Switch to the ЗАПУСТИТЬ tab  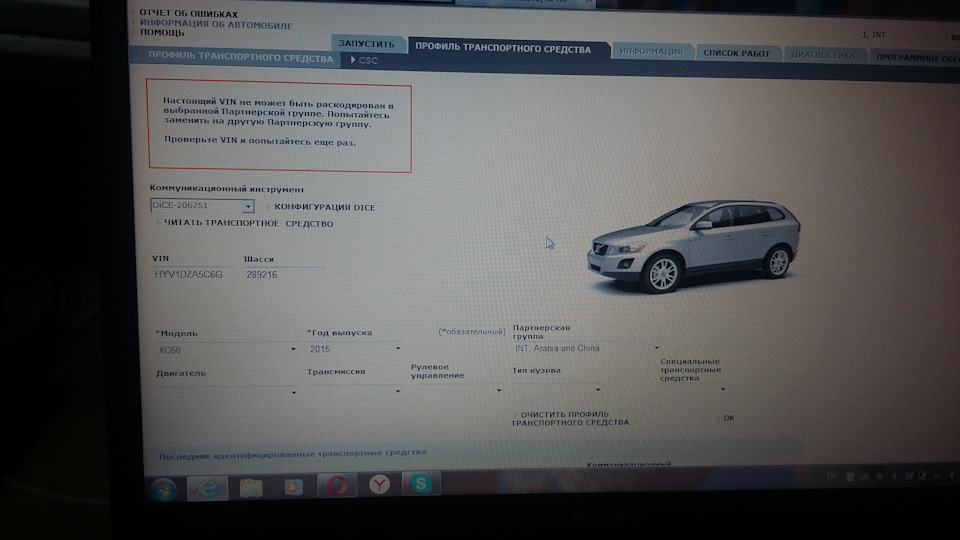click(x=368, y=46)
